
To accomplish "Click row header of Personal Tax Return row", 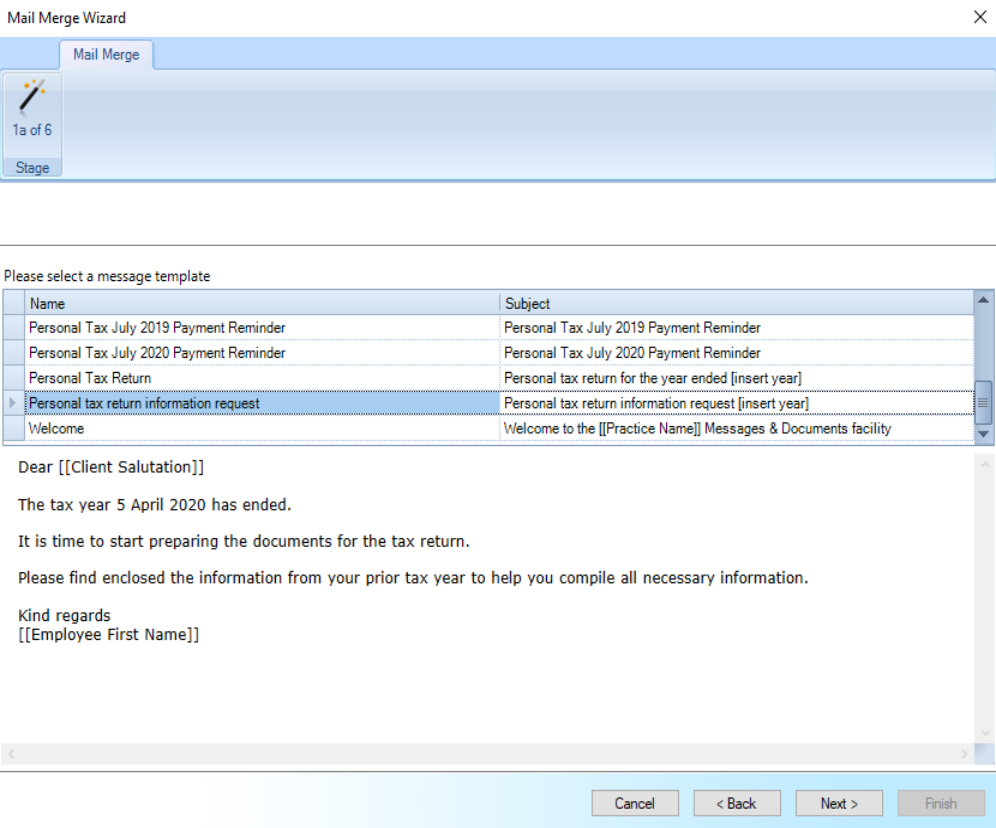I will tap(14, 378).
